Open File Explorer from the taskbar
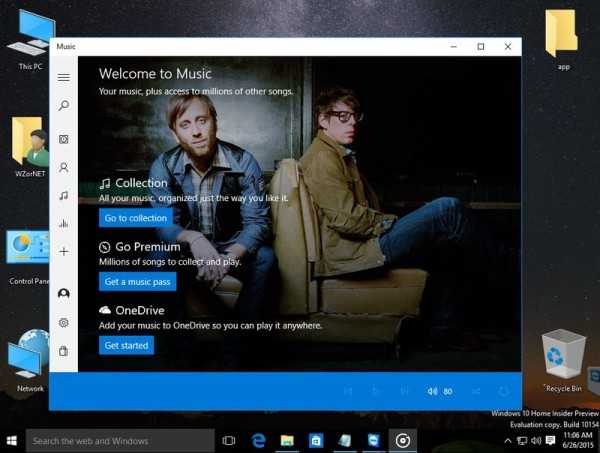Viewport: 600px width, 453px height. click(x=287, y=441)
